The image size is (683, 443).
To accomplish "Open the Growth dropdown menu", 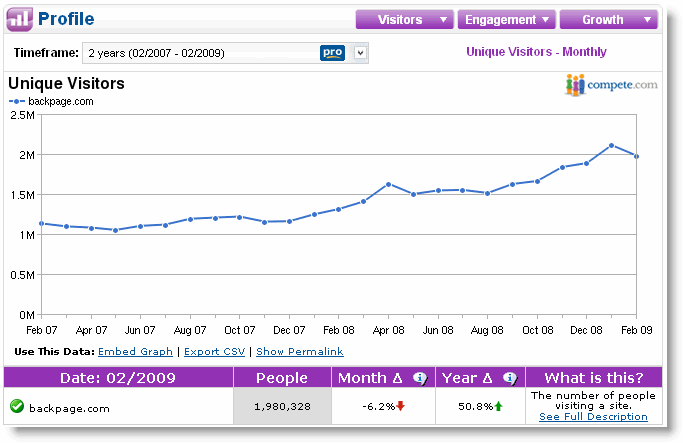I will point(609,20).
